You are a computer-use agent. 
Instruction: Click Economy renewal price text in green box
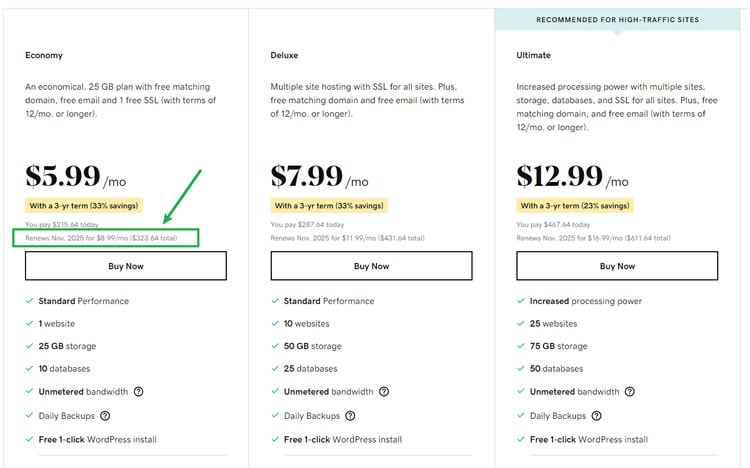tap(101, 238)
